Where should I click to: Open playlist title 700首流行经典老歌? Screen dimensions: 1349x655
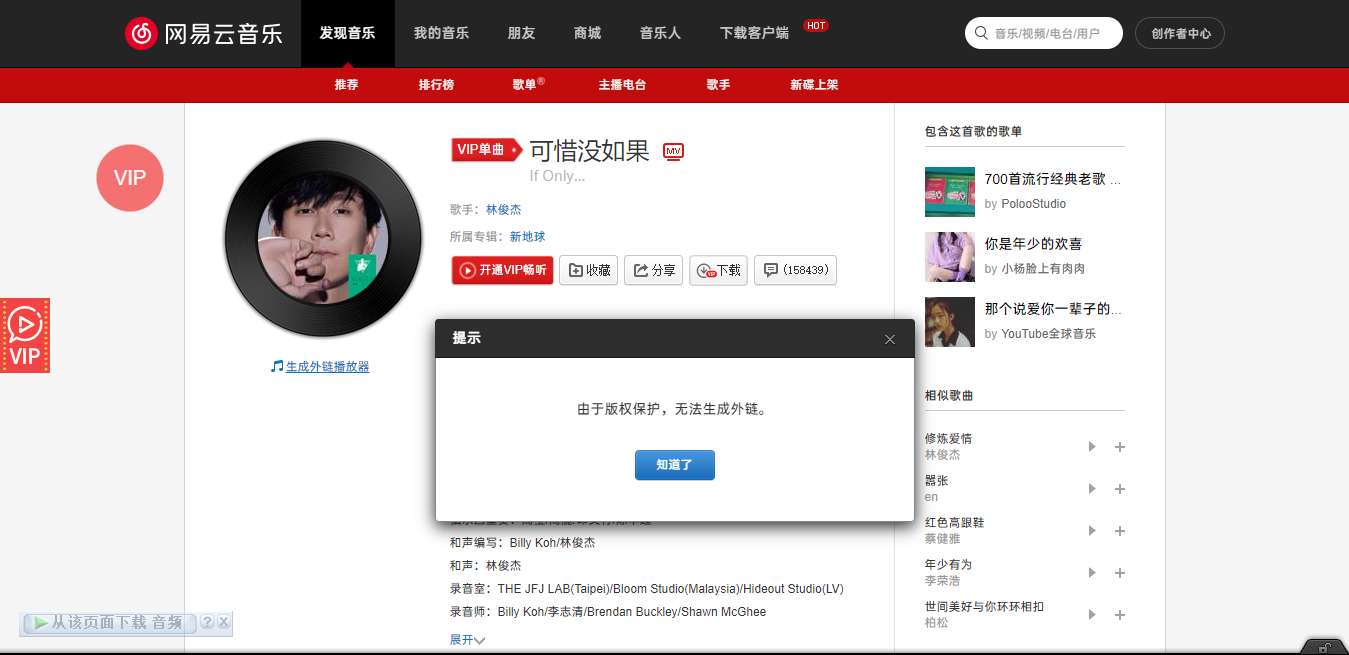coord(1053,179)
